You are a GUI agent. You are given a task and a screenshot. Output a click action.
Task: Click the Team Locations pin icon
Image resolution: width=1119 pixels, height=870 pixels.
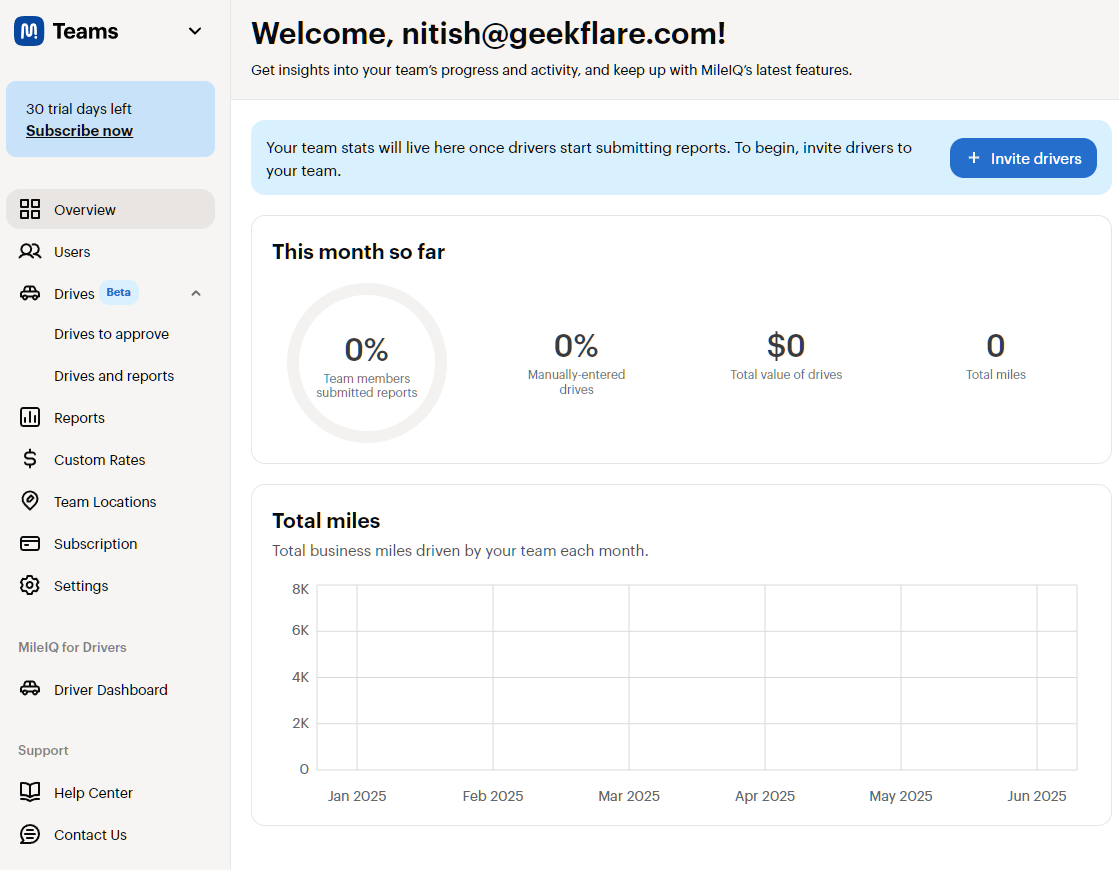pos(30,501)
